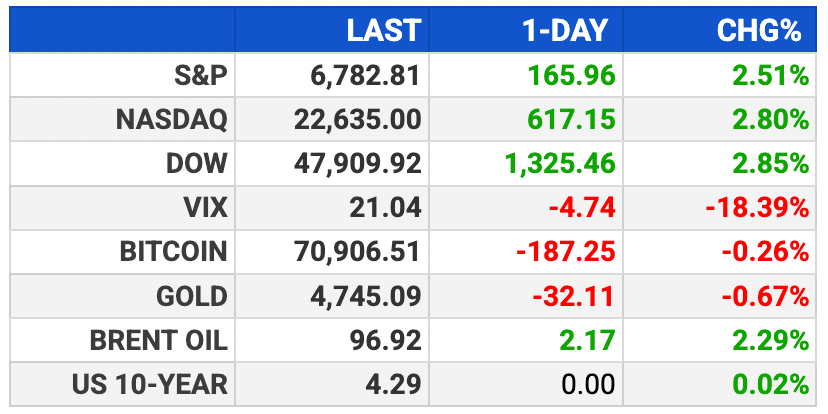Click Brent Oil change percent 2.29%

770,341
